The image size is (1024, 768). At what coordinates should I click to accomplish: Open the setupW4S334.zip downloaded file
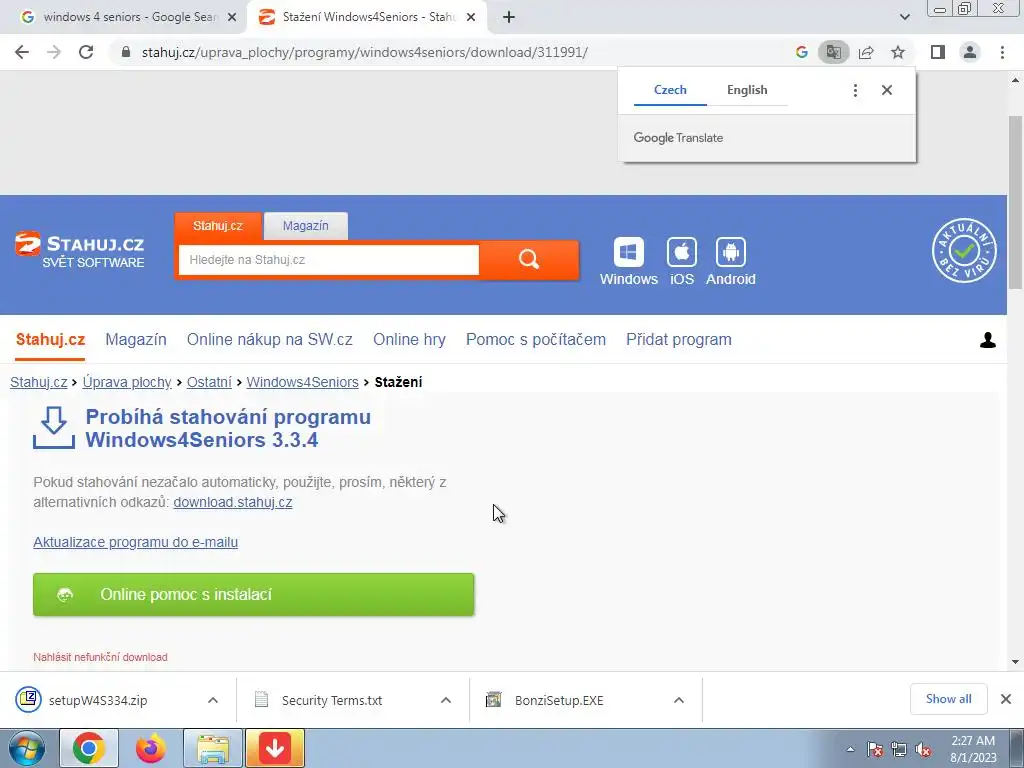(x=98, y=700)
